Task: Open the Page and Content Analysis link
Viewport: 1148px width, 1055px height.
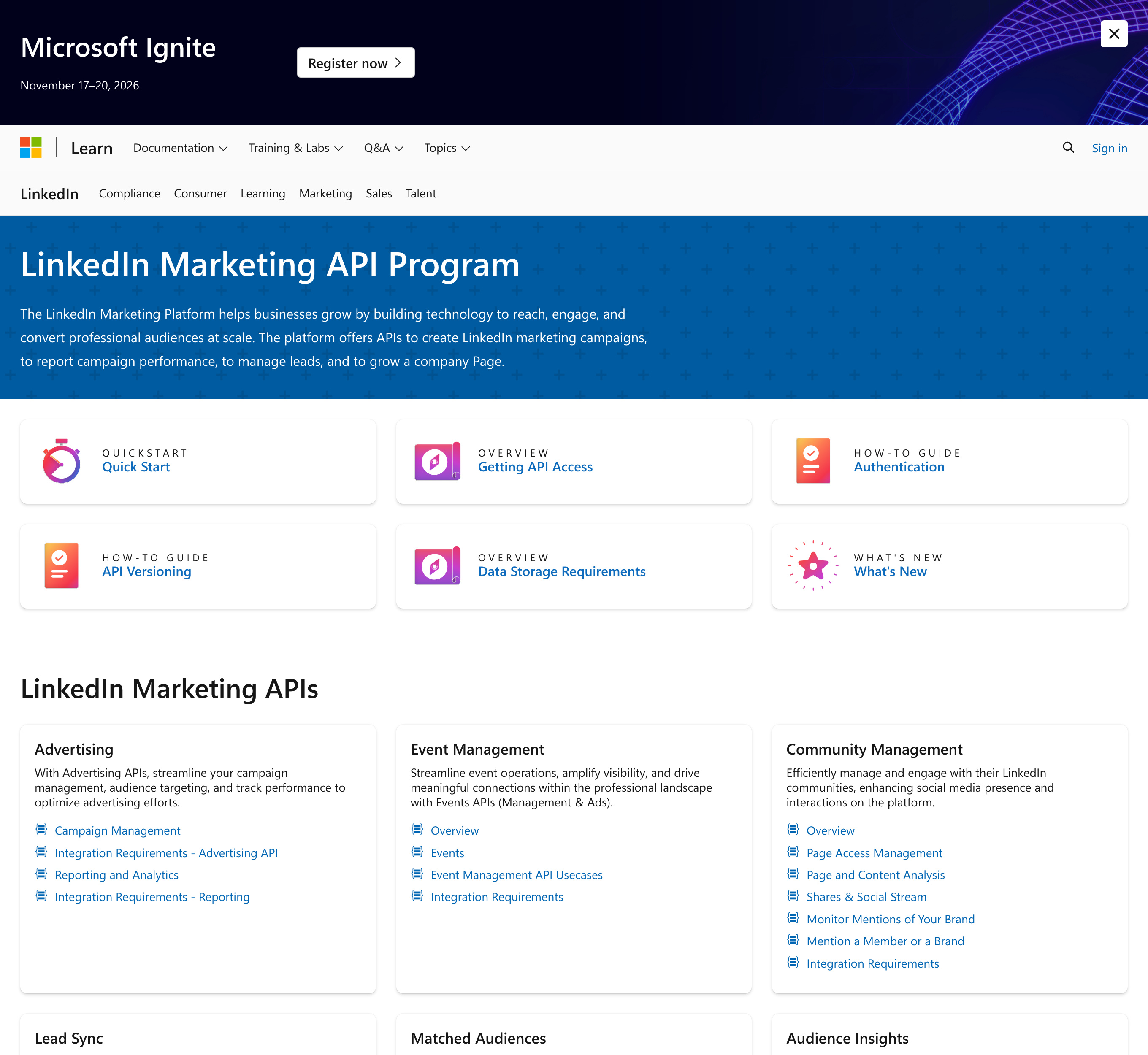Action: (875, 875)
